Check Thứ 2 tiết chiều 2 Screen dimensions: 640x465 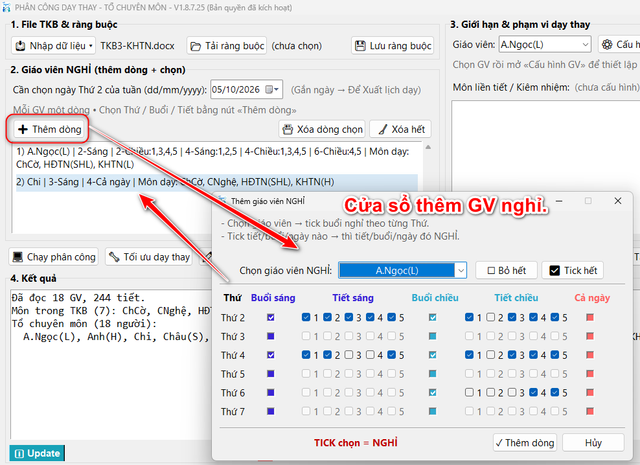point(491,317)
